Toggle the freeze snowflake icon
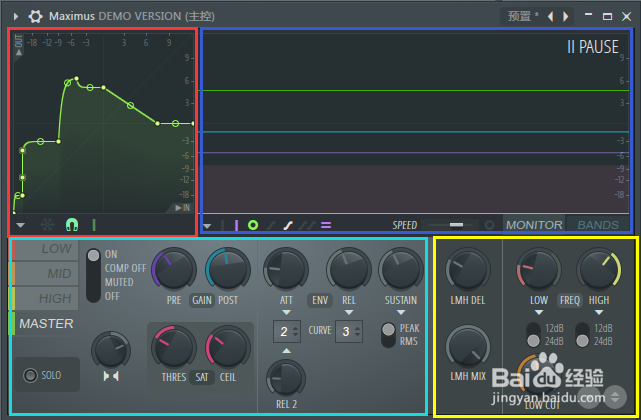This screenshot has width=641, height=420. tap(47, 225)
